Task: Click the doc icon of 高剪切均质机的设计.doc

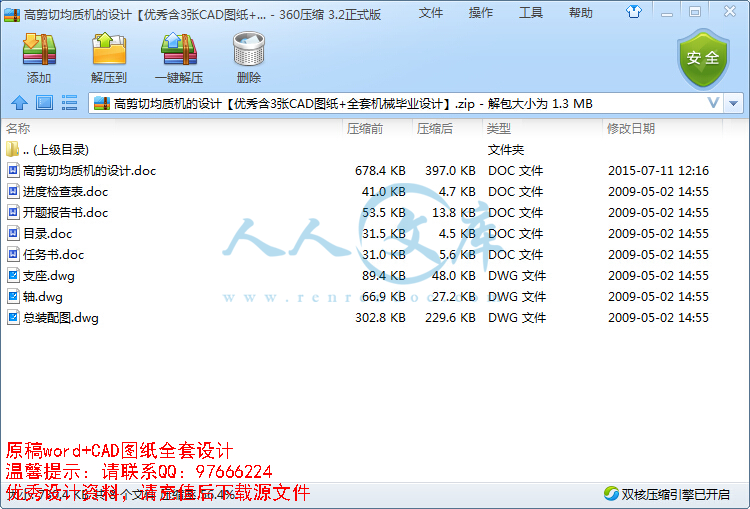Action: (13, 170)
